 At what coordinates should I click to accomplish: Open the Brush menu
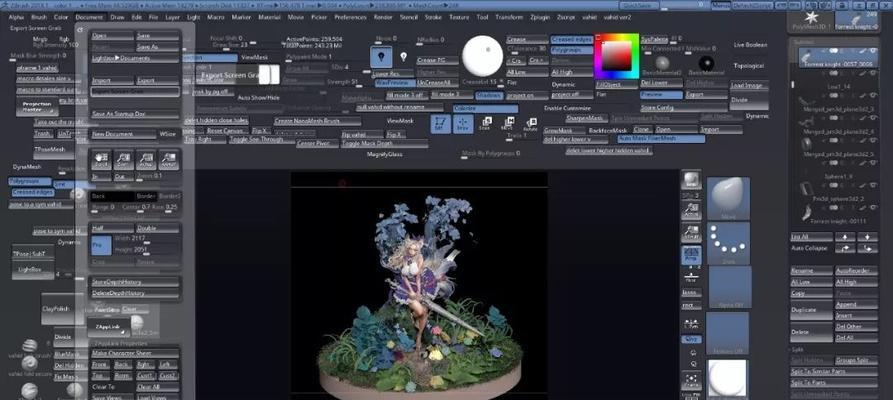[x=39, y=17]
